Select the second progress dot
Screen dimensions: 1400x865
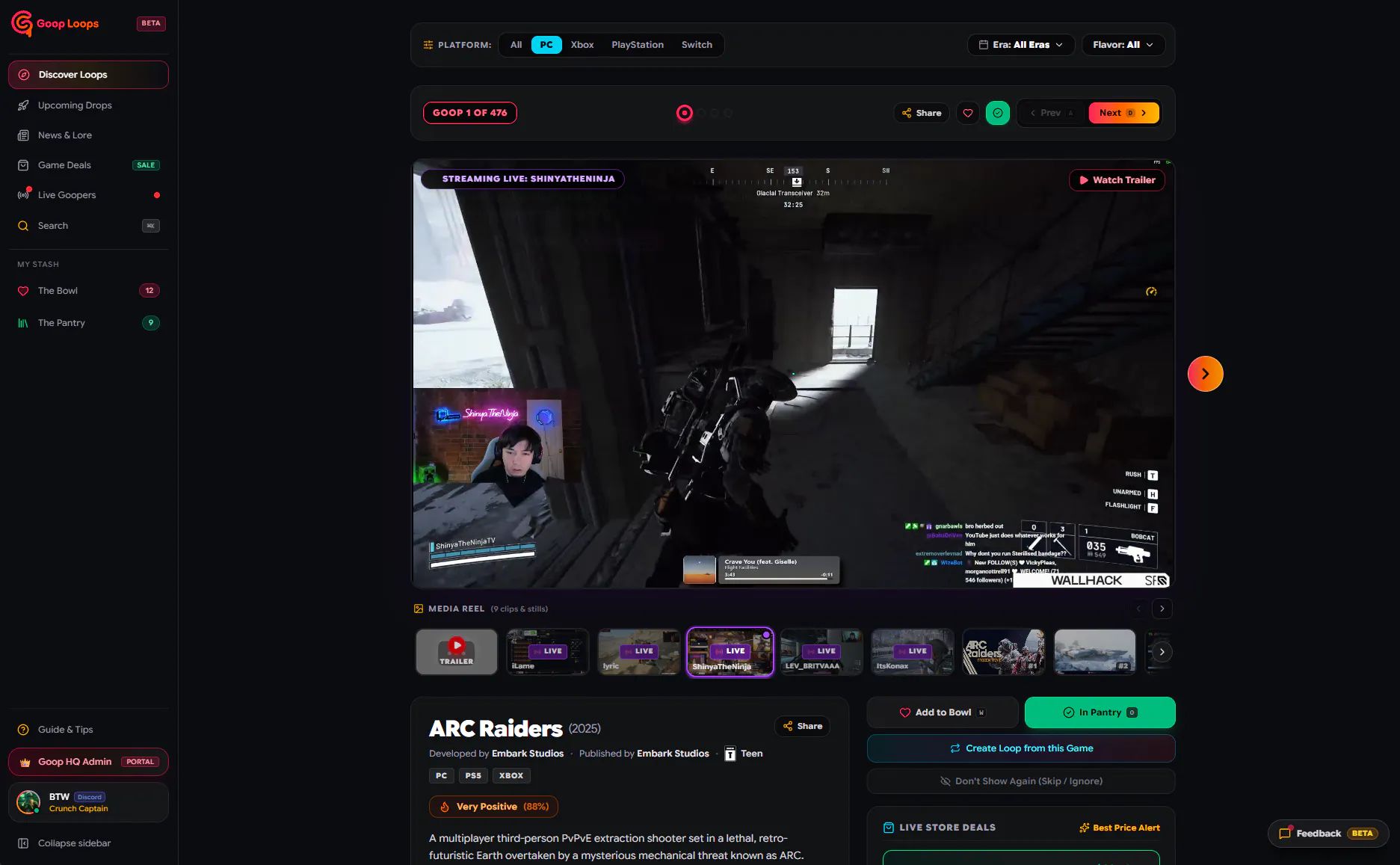point(702,113)
